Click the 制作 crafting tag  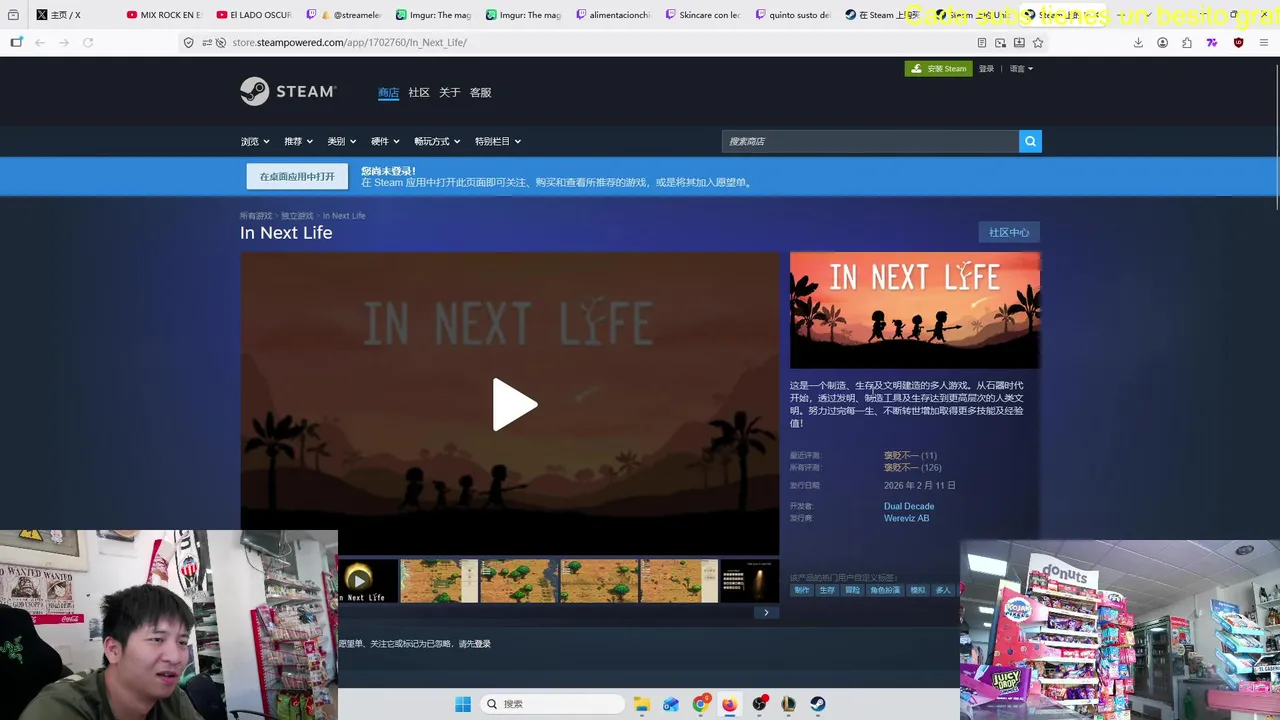(802, 590)
